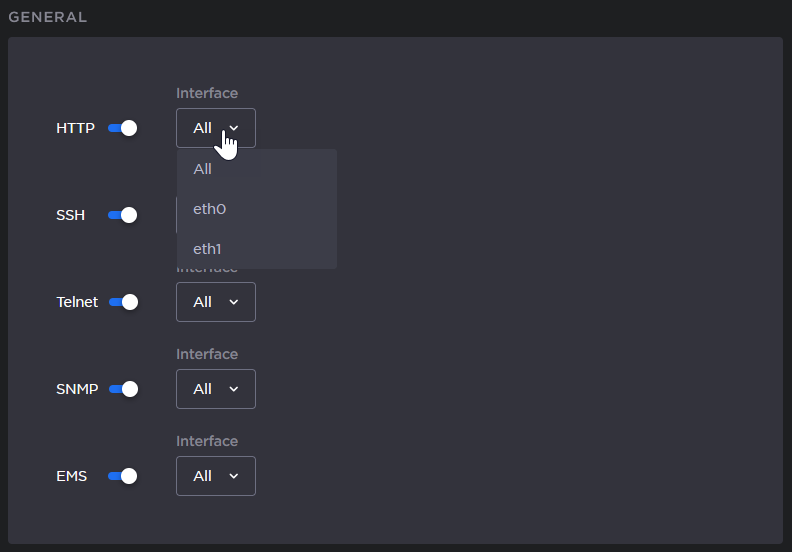Open the EMS Interface dropdown
The width and height of the screenshot is (792, 552).
click(215, 476)
